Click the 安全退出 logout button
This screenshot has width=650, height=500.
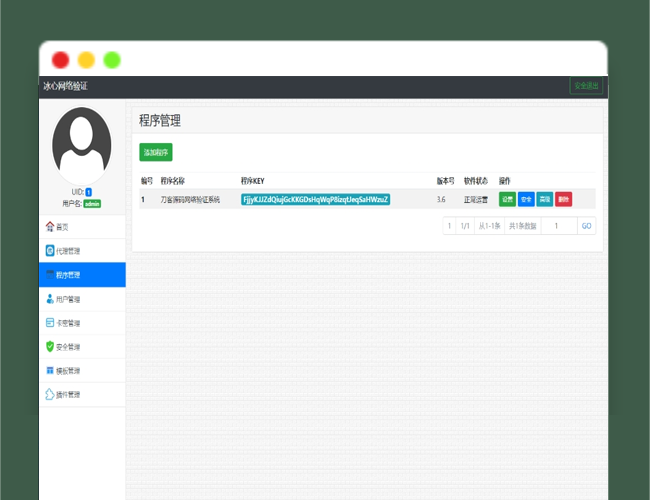tap(586, 86)
